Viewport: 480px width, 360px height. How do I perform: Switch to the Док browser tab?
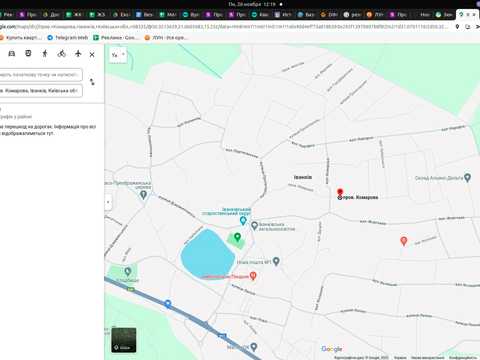pyautogui.click(x=51, y=15)
